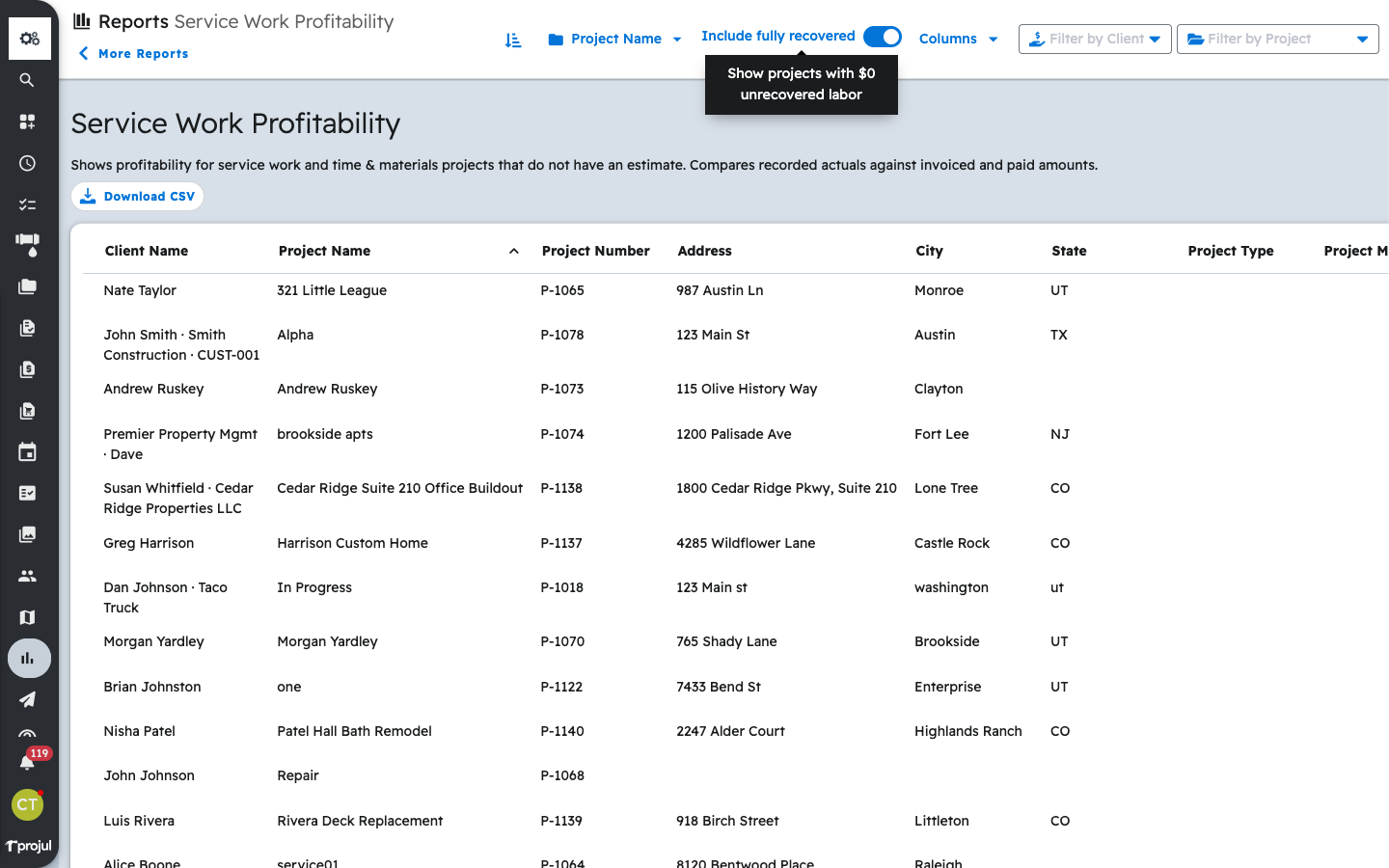
Task: Open the Filter by Project dropdown
Action: [x=1278, y=40]
